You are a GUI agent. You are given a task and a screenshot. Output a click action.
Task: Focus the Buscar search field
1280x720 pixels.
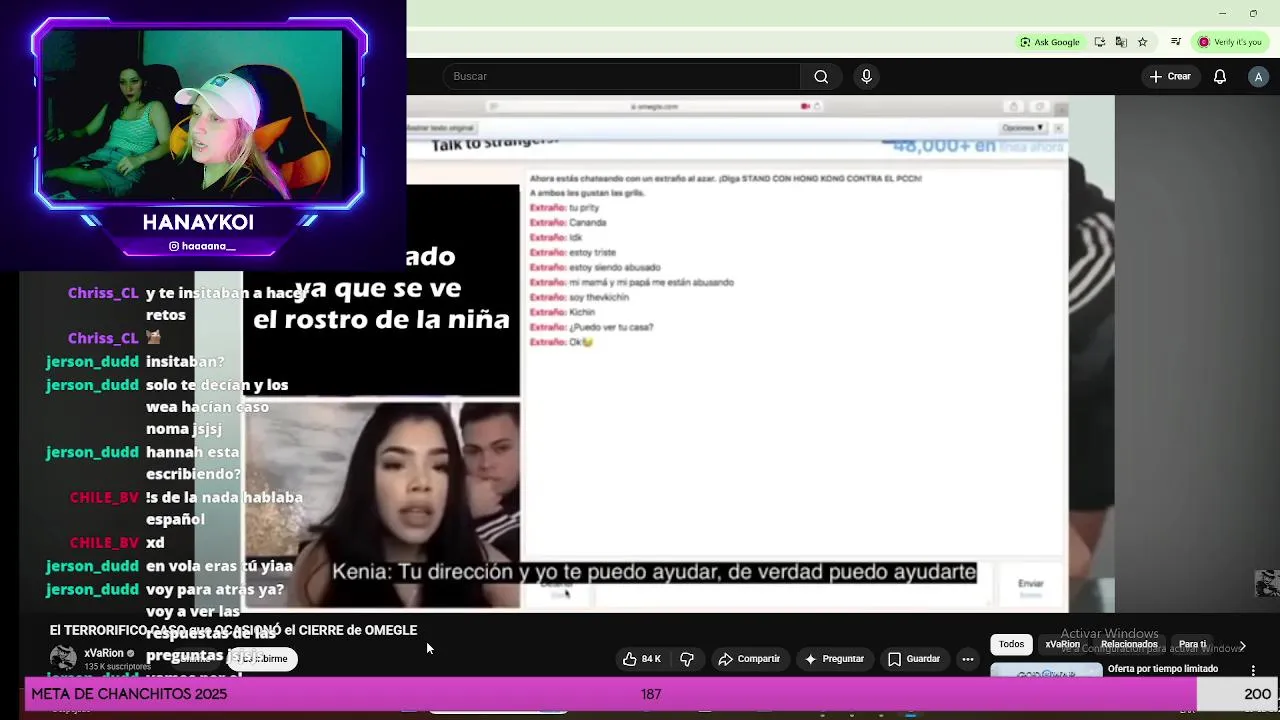[x=622, y=77]
